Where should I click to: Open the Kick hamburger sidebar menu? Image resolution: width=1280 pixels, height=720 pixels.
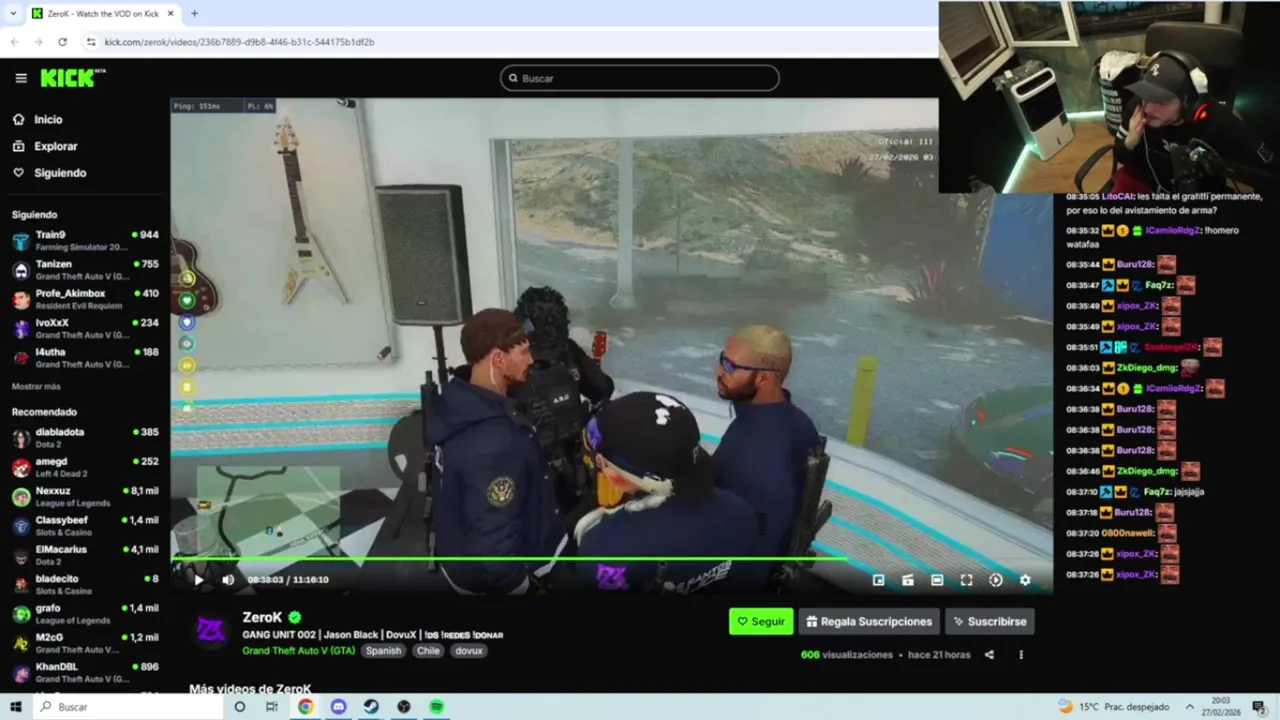(x=21, y=78)
